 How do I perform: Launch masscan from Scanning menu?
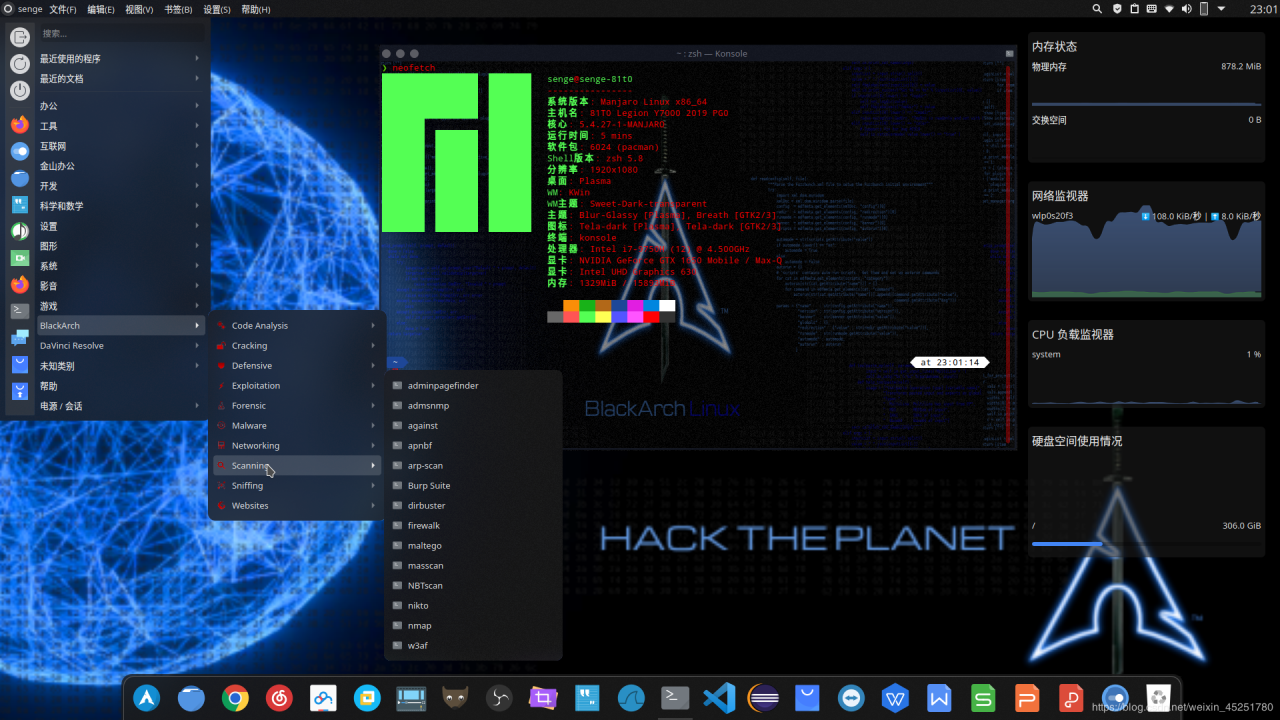coord(473,566)
